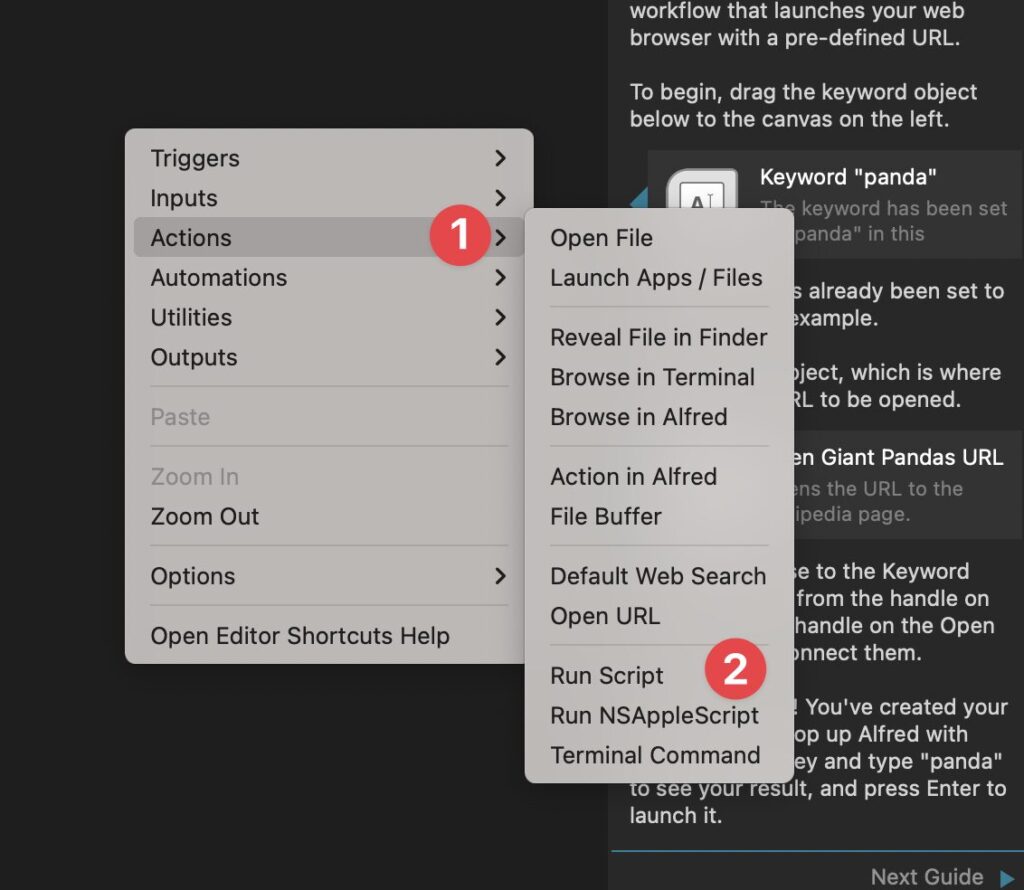
Task: Select Default Web Search action
Action: pyautogui.click(x=659, y=576)
